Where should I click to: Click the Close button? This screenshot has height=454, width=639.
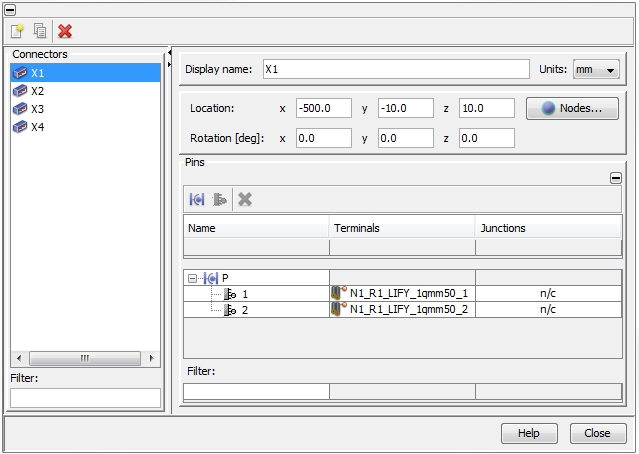[x=598, y=433]
